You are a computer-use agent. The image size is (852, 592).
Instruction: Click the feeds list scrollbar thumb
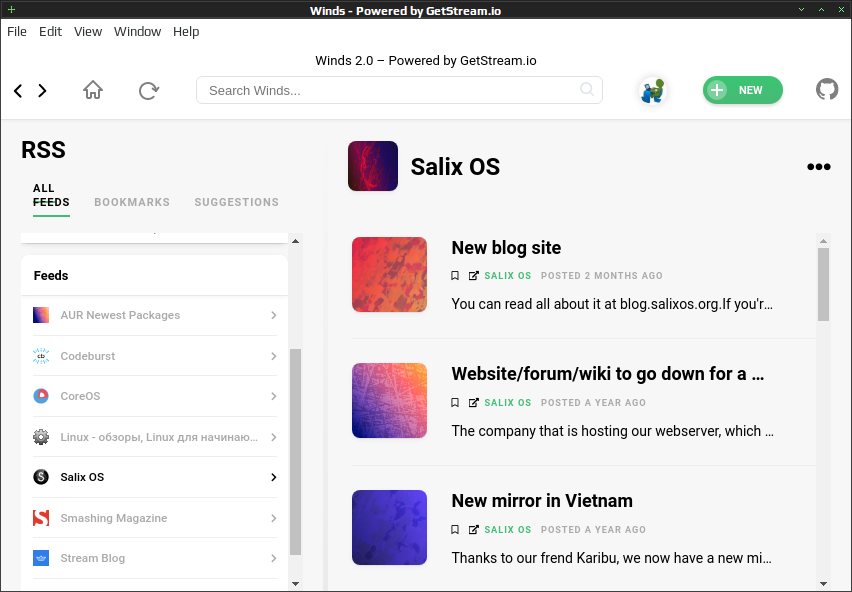click(296, 452)
